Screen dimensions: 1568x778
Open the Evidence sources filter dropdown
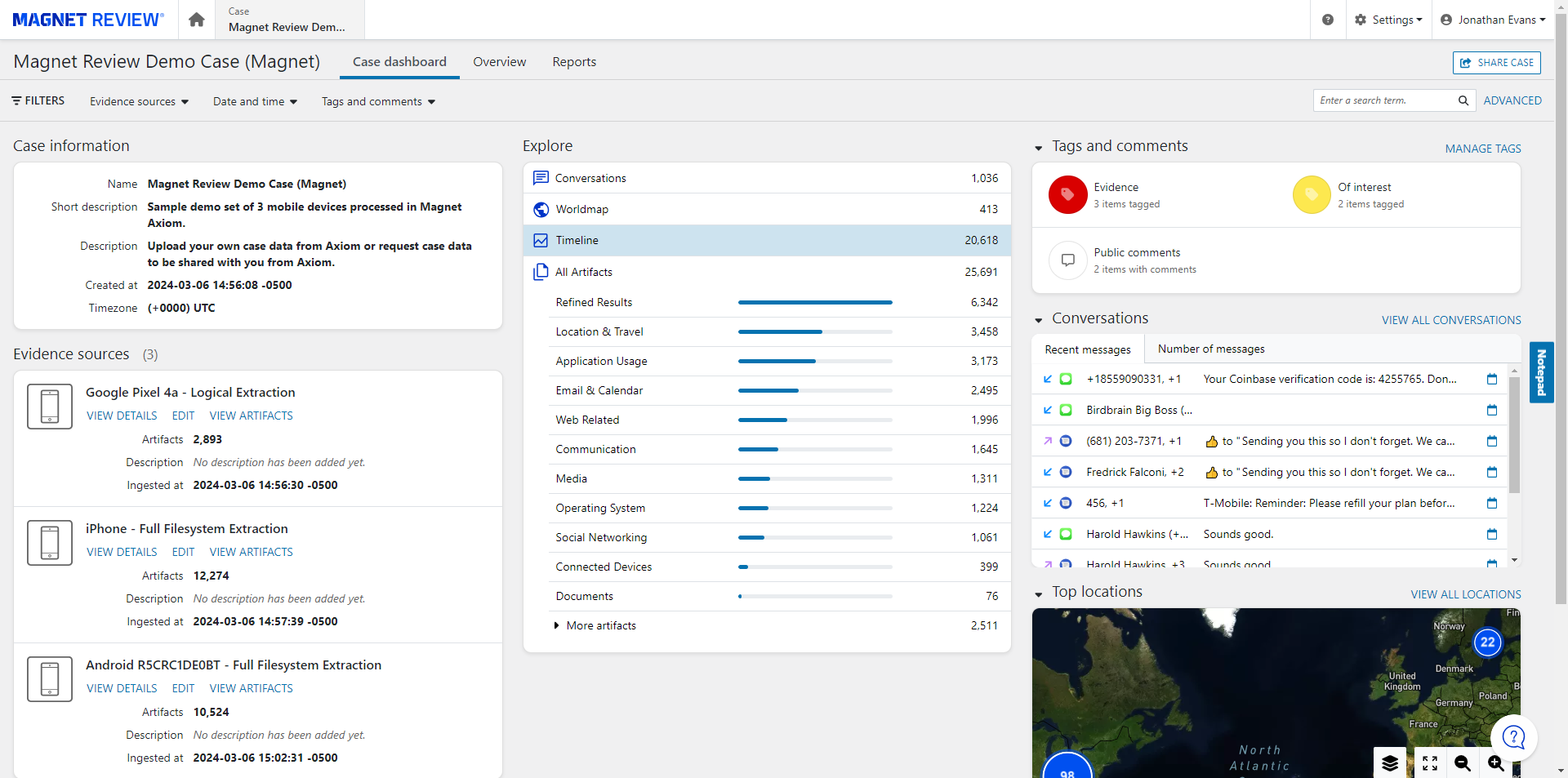tap(139, 101)
